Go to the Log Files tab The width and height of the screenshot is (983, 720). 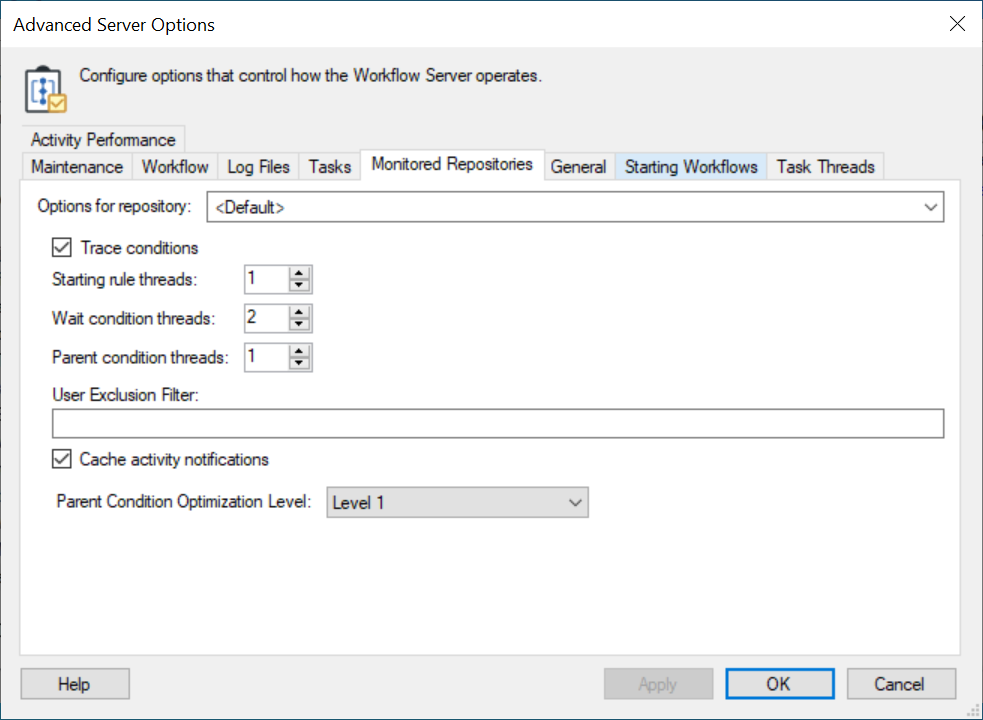click(x=258, y=167)
